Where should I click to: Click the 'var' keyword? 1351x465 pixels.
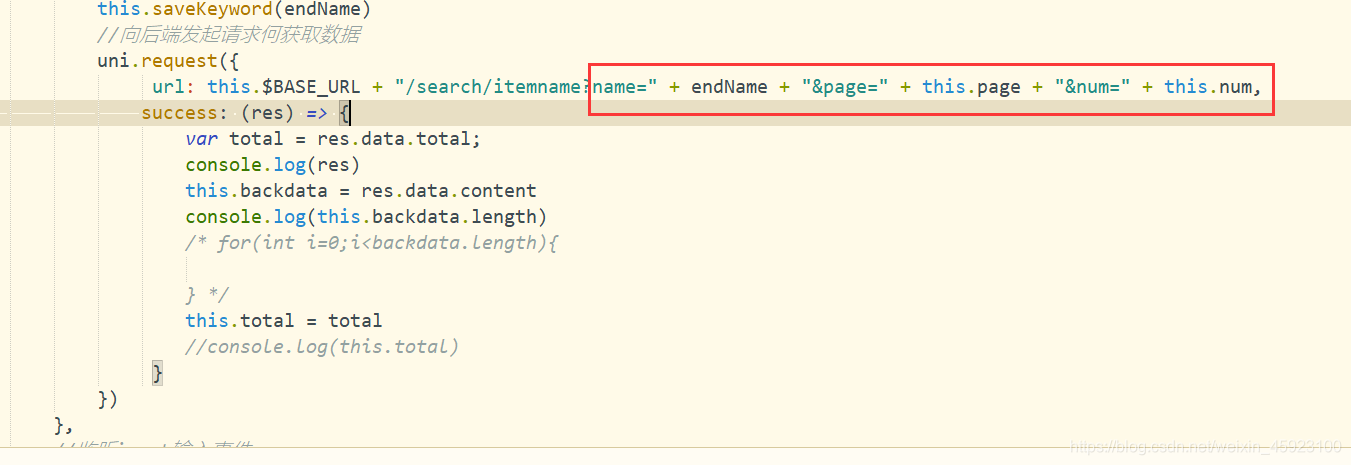click(x=202, y=139)
